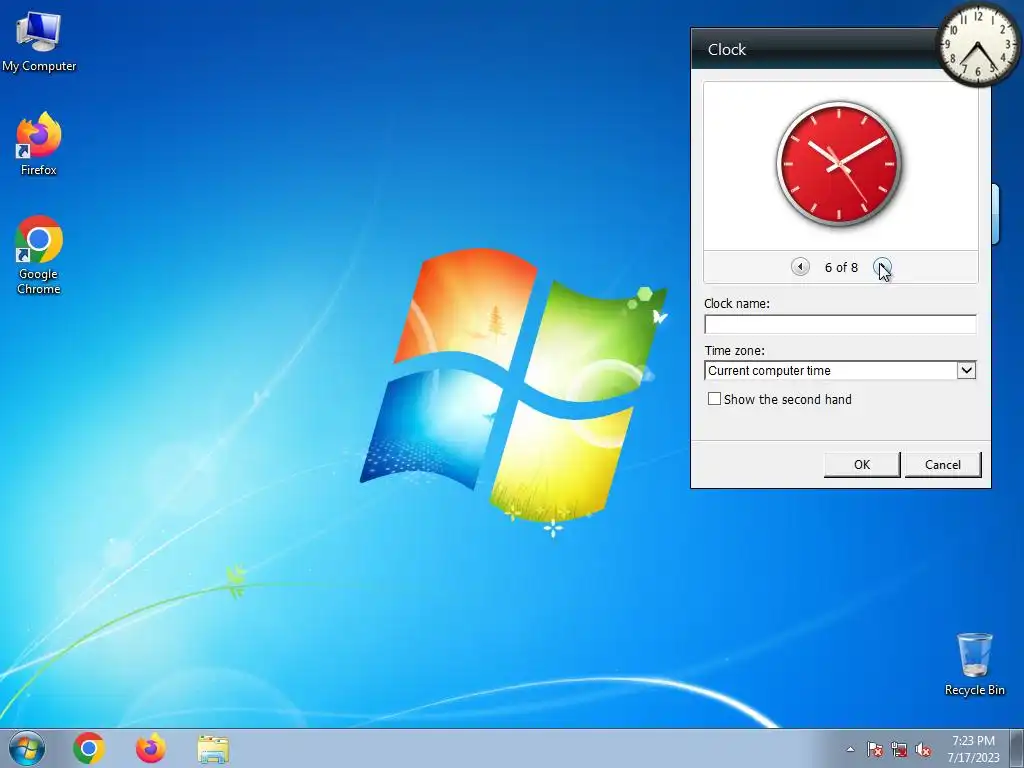Click the 'Clock name:' label

737,303
